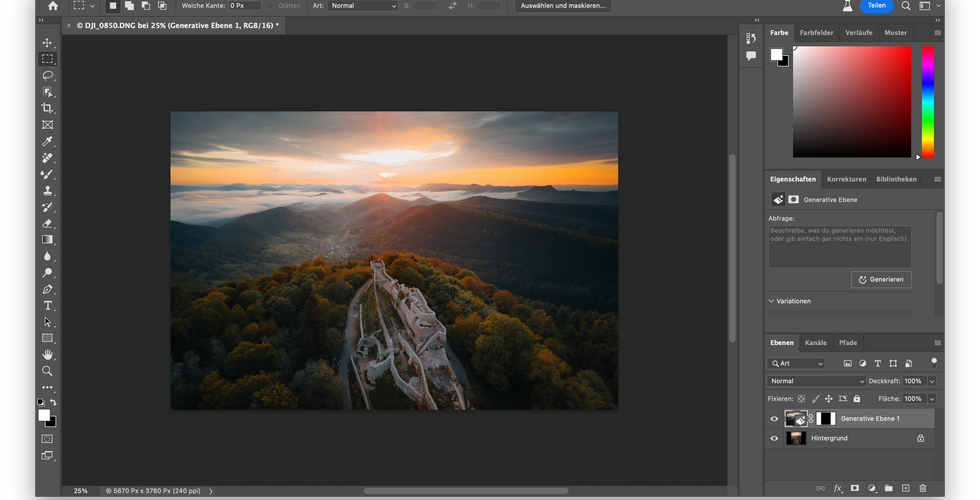Select the Clone Stamp tool
The image size is (980, 500).
47,191
